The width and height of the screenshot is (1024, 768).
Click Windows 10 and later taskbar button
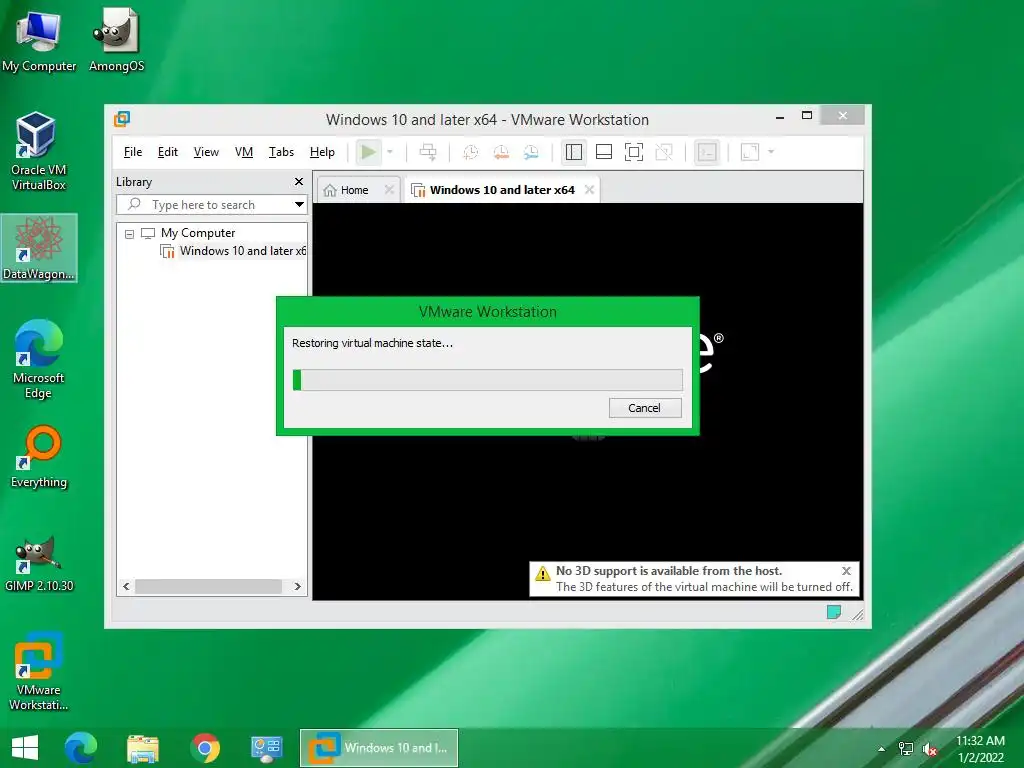click(379, 748)
